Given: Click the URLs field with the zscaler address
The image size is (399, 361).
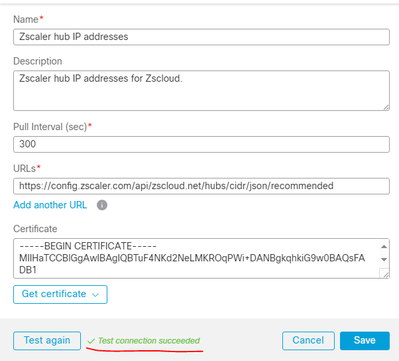Looking at the screenshot, I should pyautogui.click(x=201, y=186).
